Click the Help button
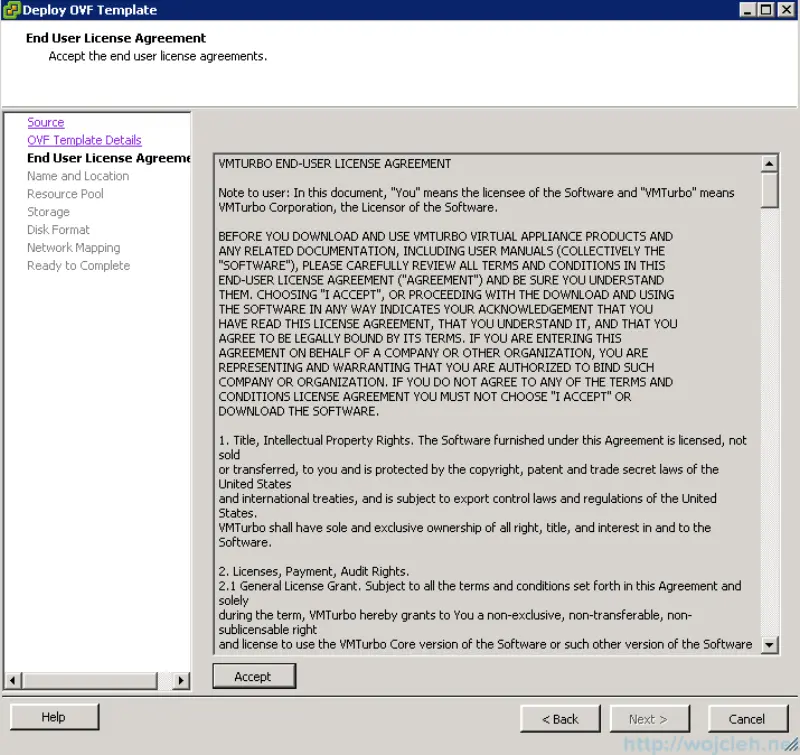Image resolution: width=800 pixels, height=755 pixels. pos(53,717)
